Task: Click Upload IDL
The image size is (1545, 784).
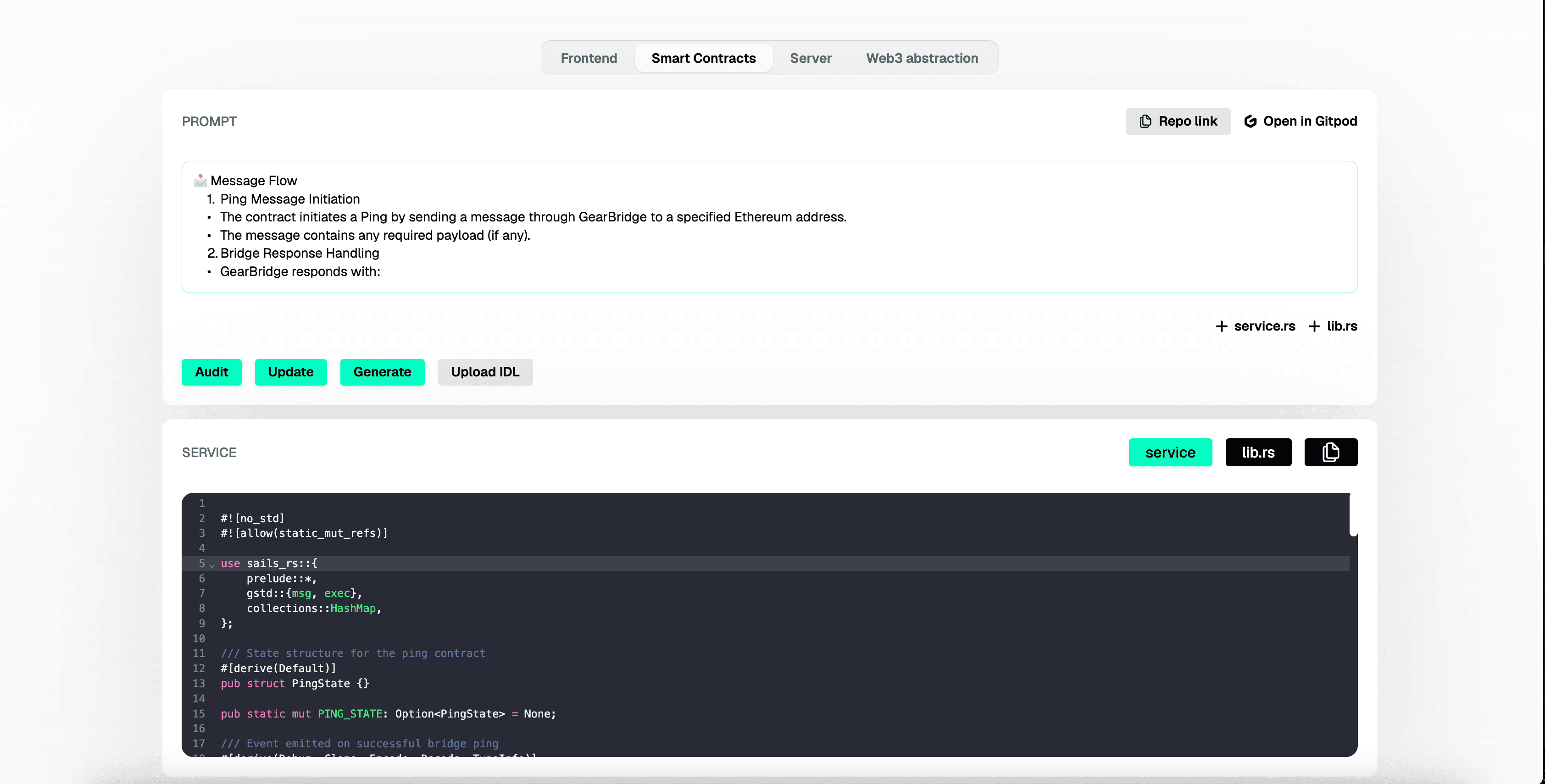Action: [484, 372]
